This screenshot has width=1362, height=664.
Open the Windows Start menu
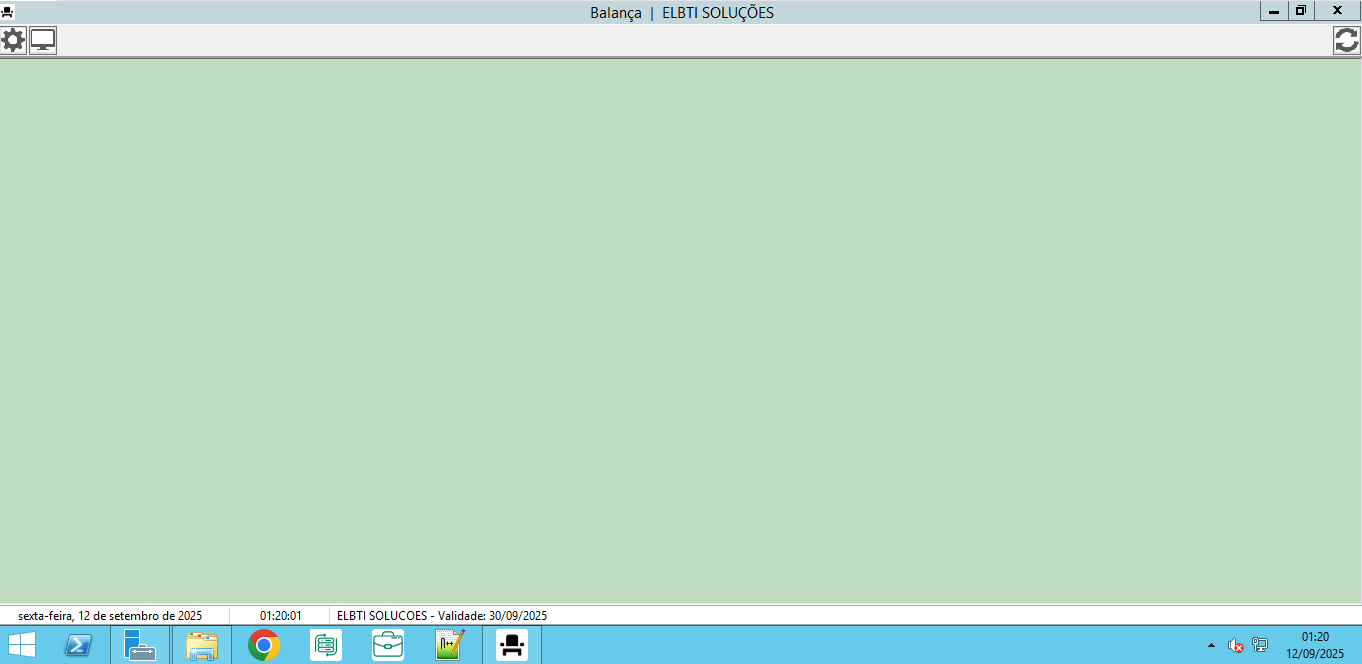[22, 645]
